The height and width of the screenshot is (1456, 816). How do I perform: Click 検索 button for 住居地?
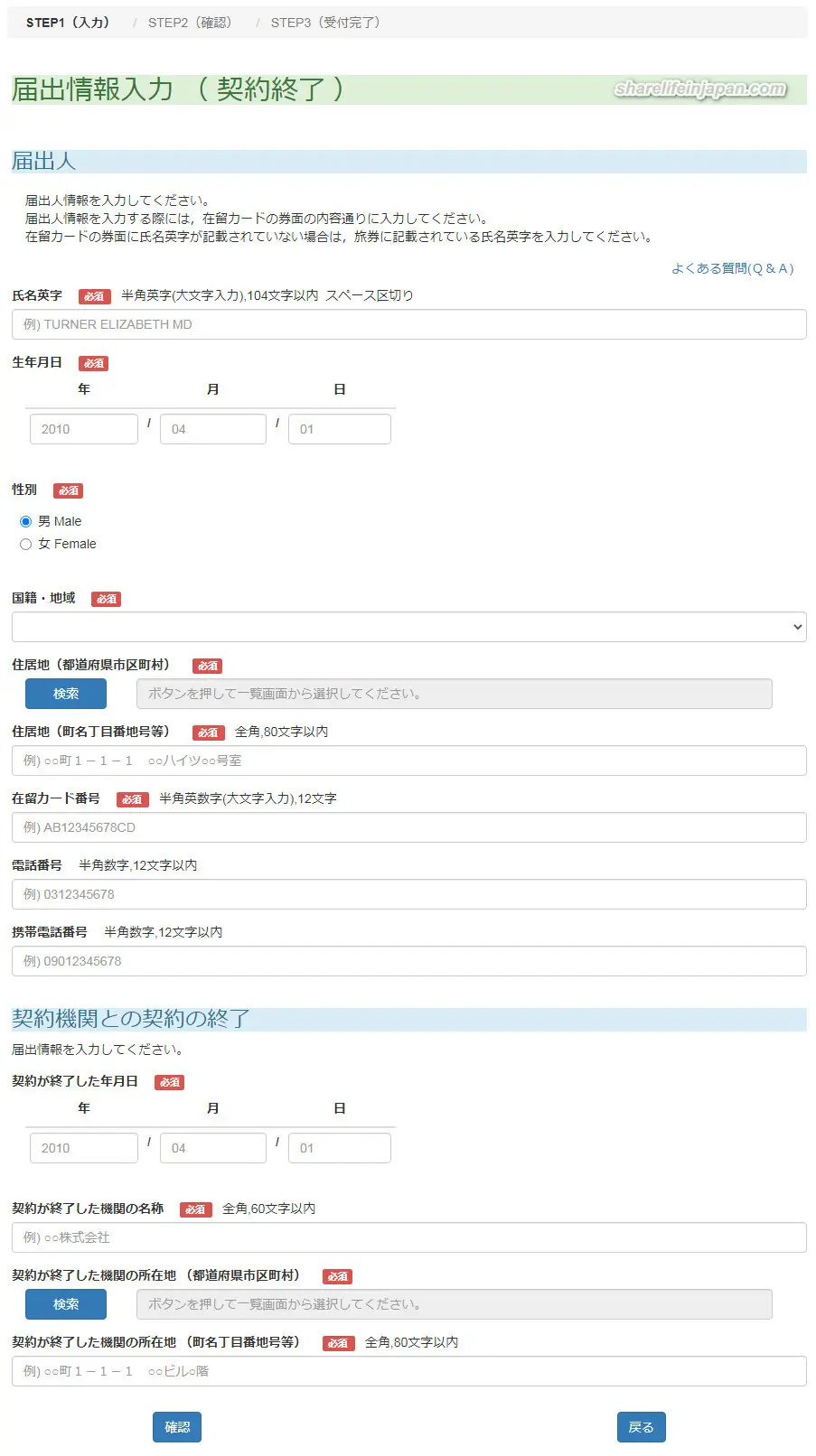(66, 694)
